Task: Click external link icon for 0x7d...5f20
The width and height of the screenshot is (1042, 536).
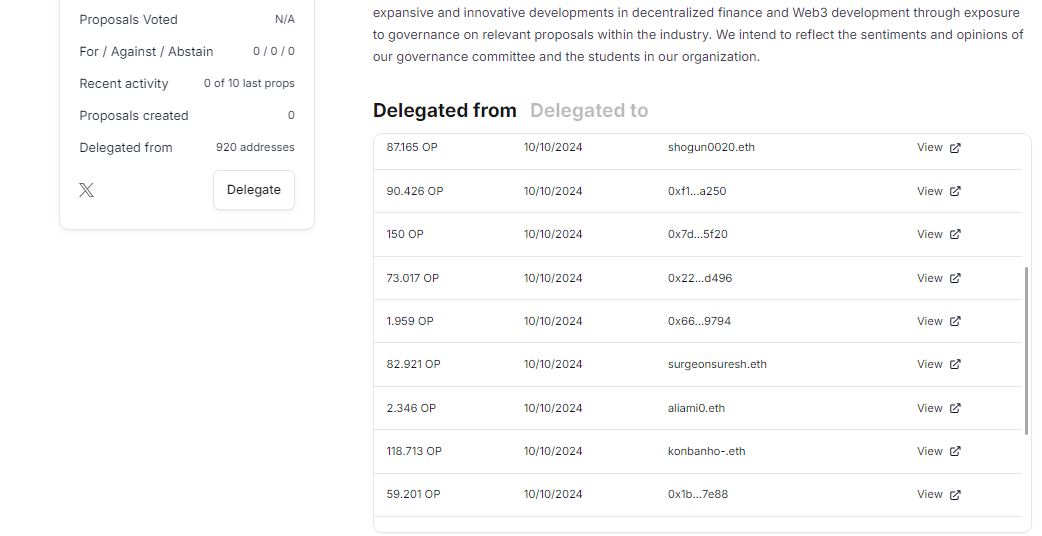Action: (955, 234)
